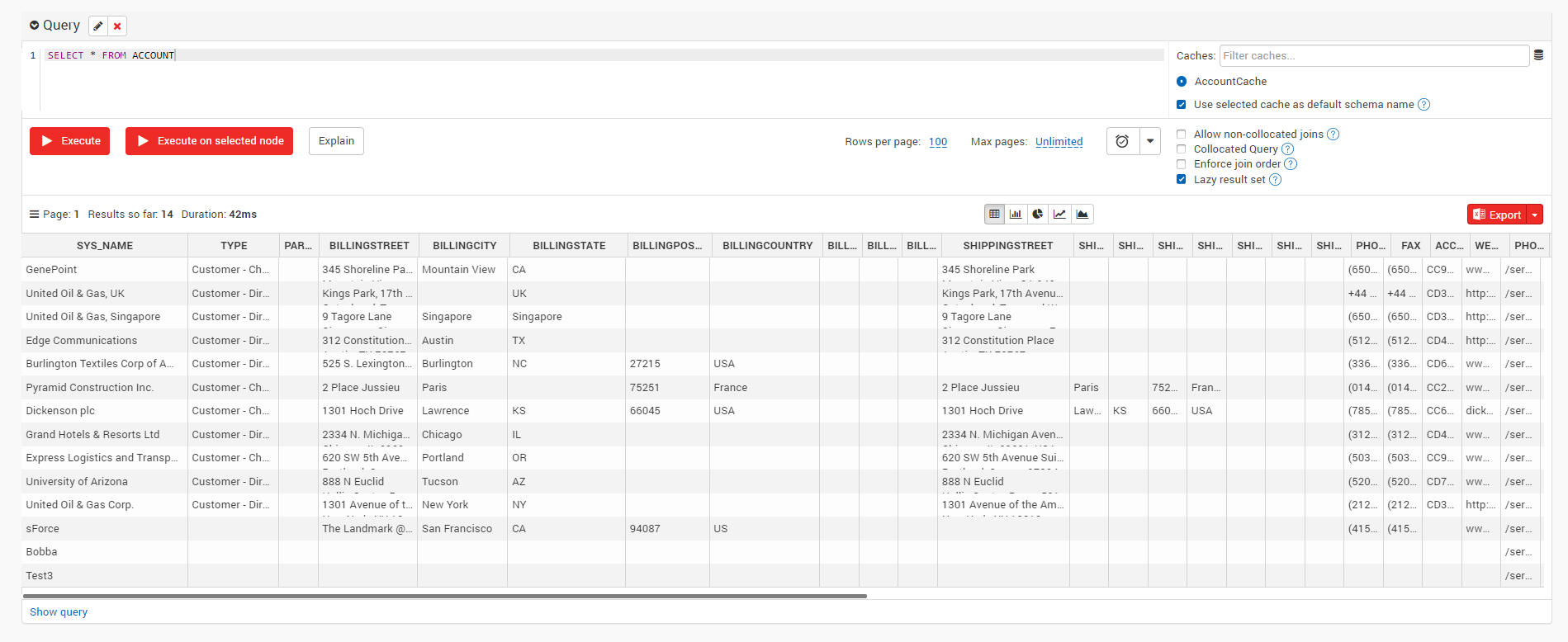Click the database icon beside cache filter
This screenshot has height=642, width=1568.
(x=1538, y=55)
